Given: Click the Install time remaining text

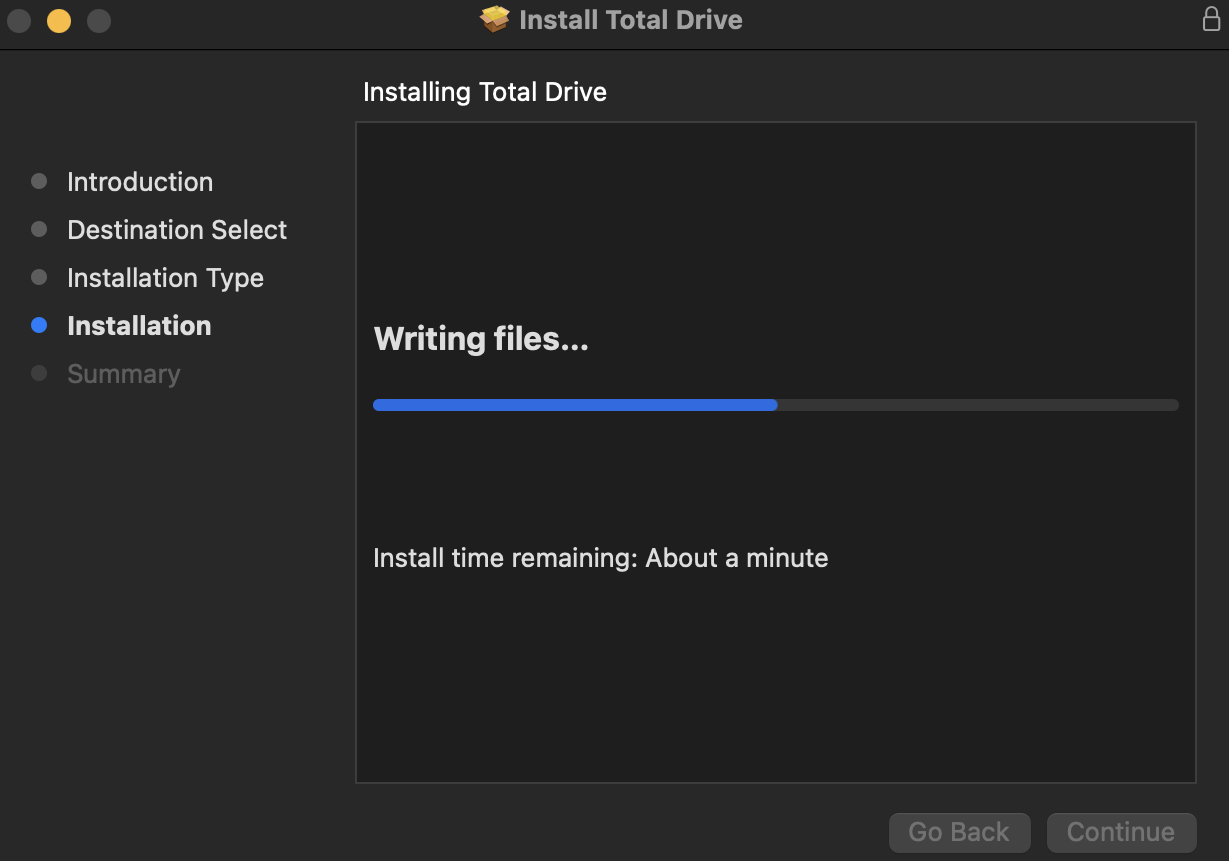Looking at the screenshot, I should [x=600, y=558].
